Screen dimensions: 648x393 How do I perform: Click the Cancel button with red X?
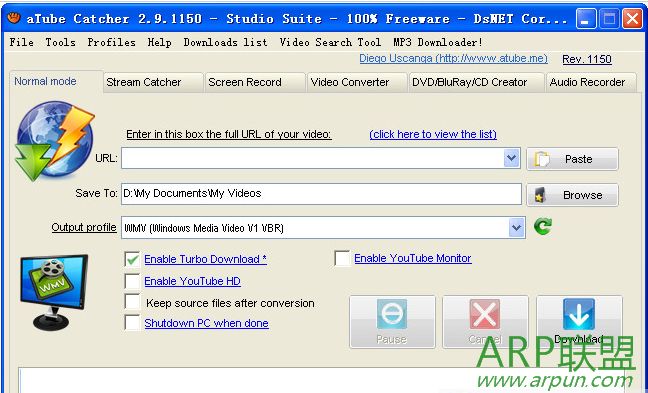pos(485,322)
